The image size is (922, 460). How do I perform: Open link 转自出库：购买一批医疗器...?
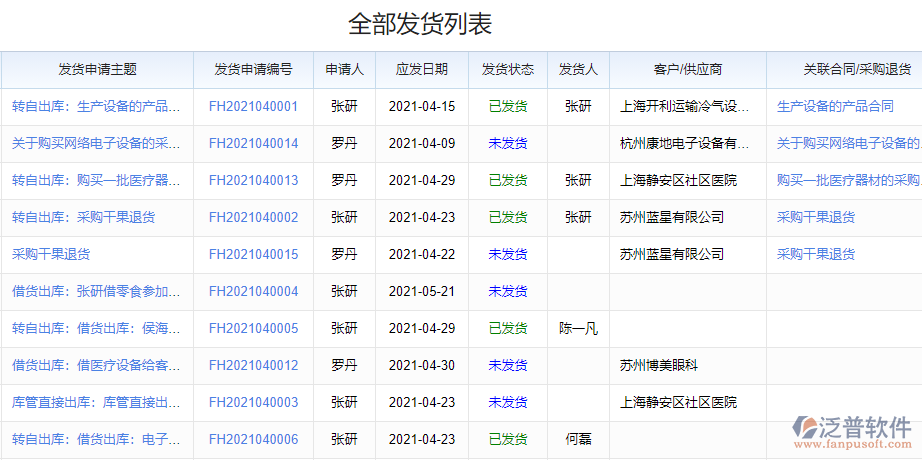pyautogui.click(x=96, y=181)
